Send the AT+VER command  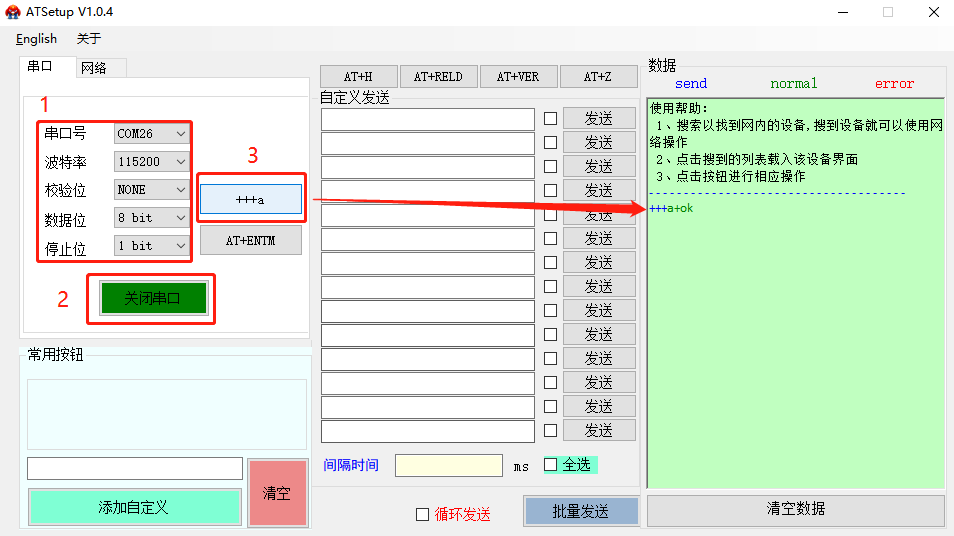[x=518, y=77]
